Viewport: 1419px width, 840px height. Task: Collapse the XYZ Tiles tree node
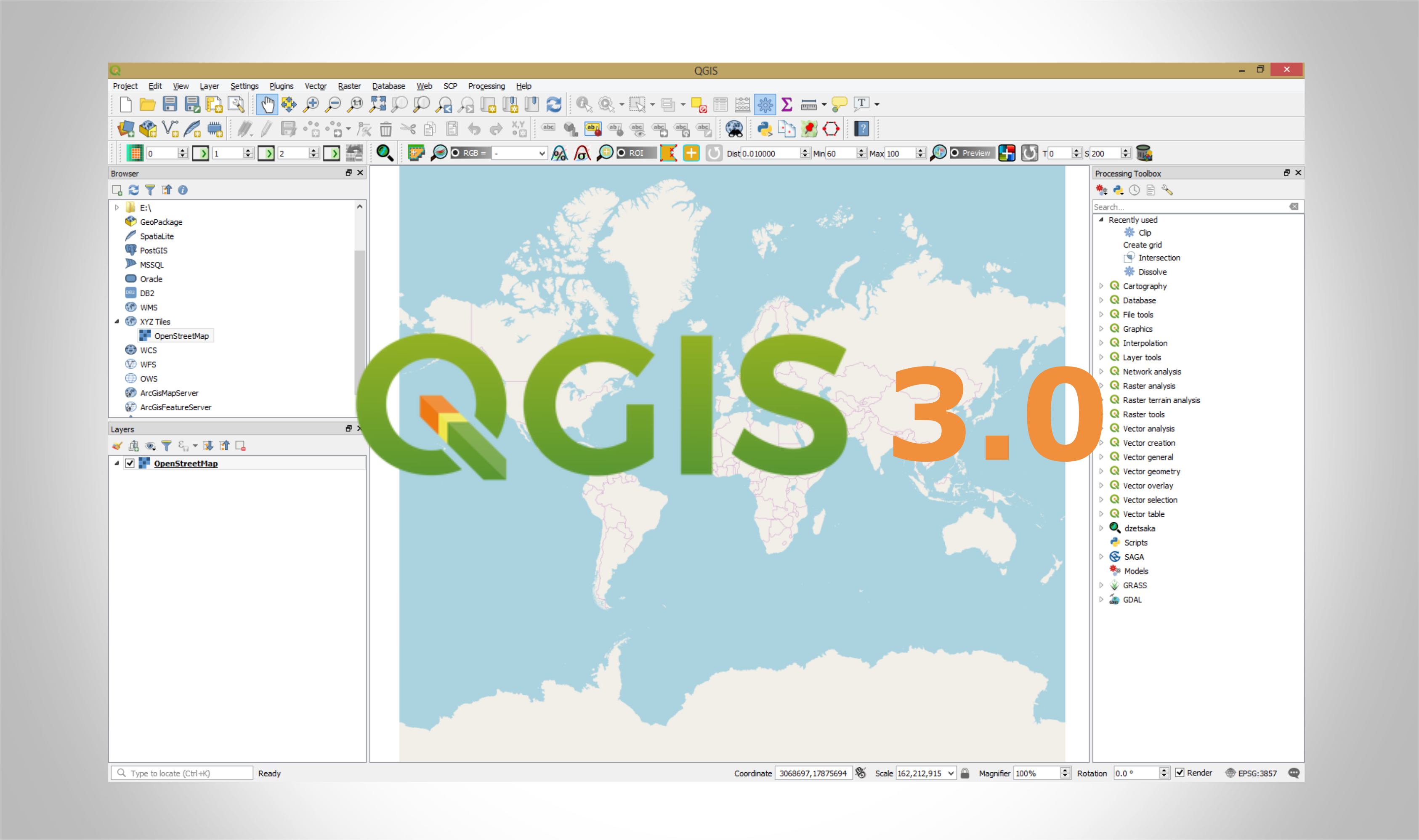coord(117,322)
